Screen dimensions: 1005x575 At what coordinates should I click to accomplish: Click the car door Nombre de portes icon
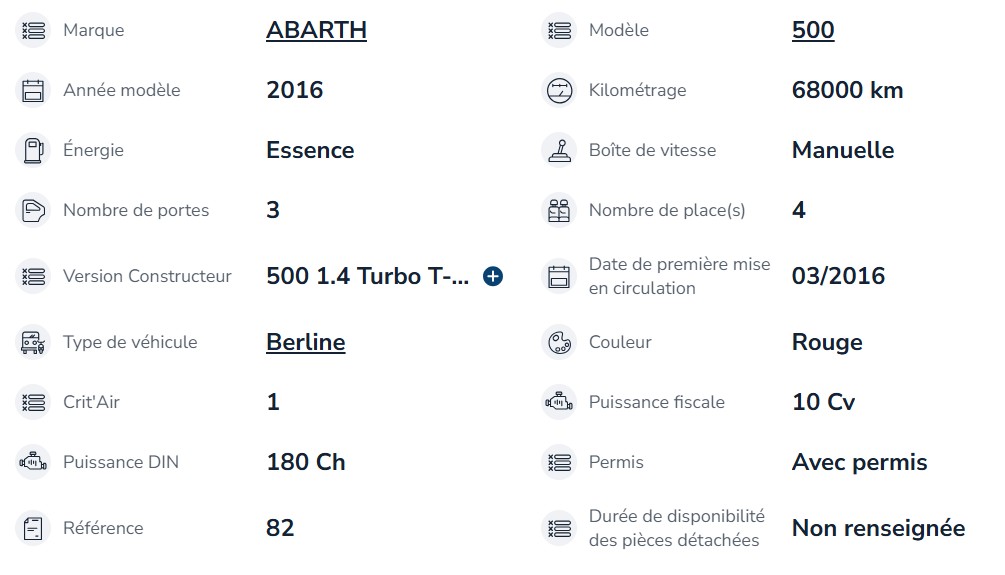click(34, 210)
